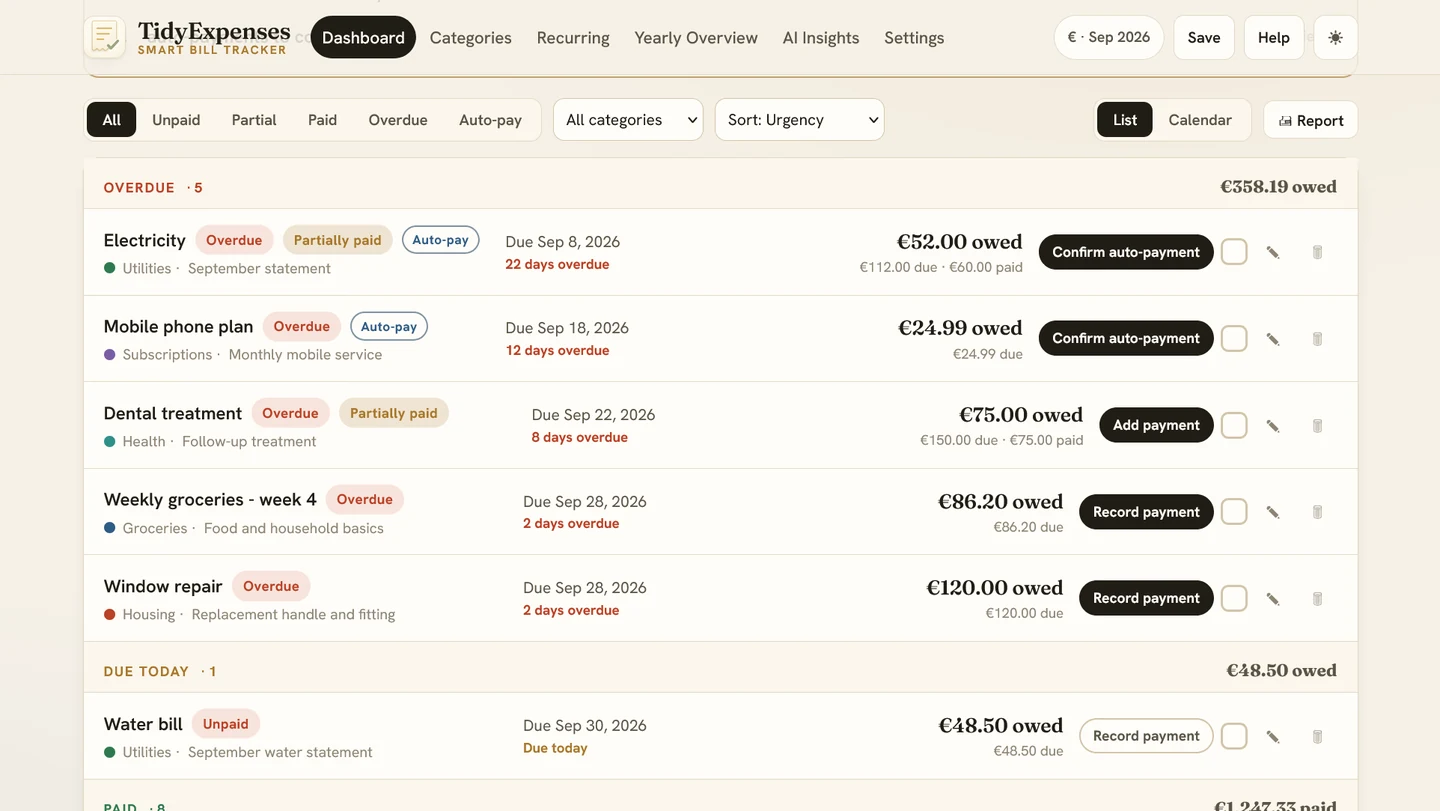The width and height of the screenshot is (1440, 811).
Task: Delete the Dental treatment bill
Action: click(x=1317, y=425)
